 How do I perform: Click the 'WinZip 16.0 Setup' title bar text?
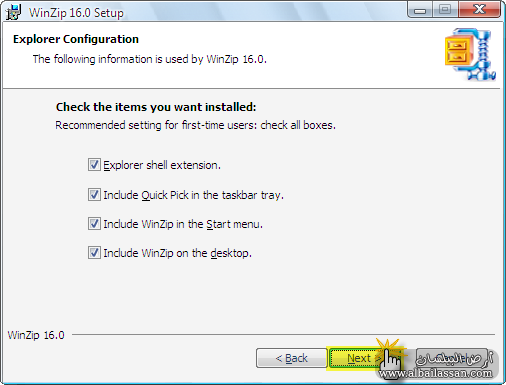tap(76, 13)
